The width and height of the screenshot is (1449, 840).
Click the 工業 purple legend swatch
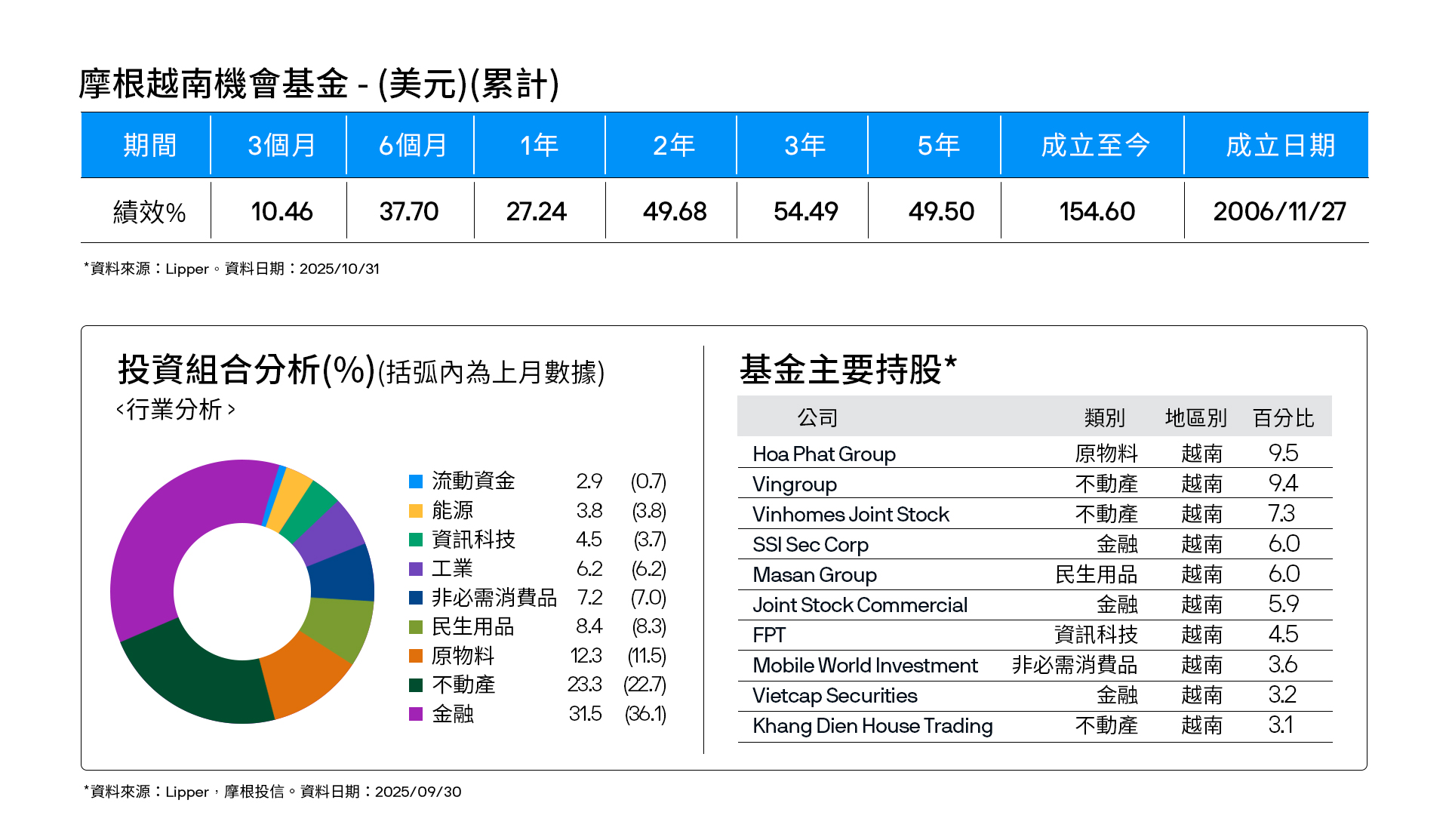pos(416,569)
